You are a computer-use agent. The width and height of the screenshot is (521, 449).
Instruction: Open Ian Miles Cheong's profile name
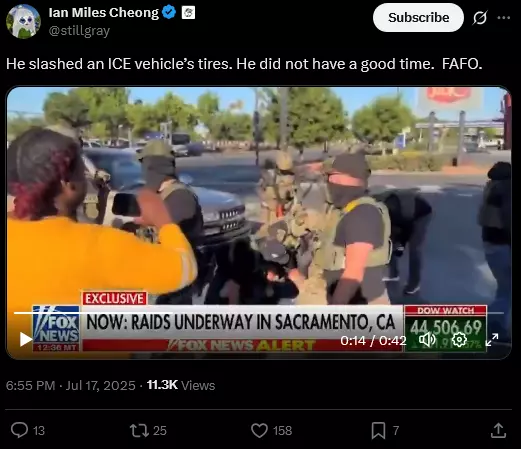[x=104, y=13]
